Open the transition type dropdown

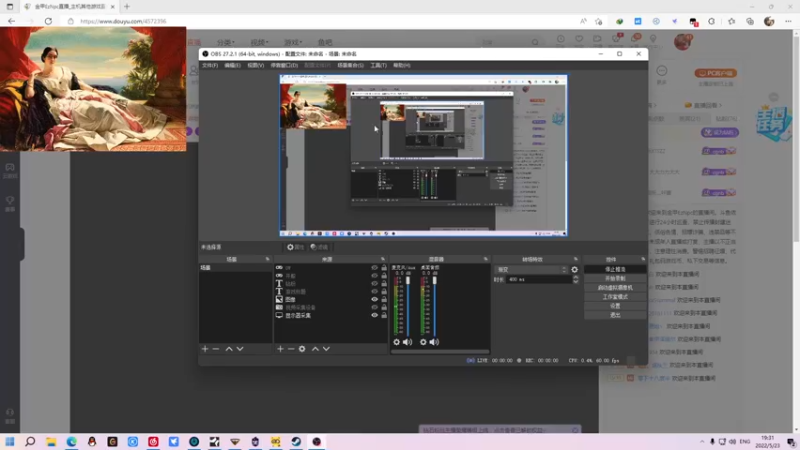(x=531, y=269)
